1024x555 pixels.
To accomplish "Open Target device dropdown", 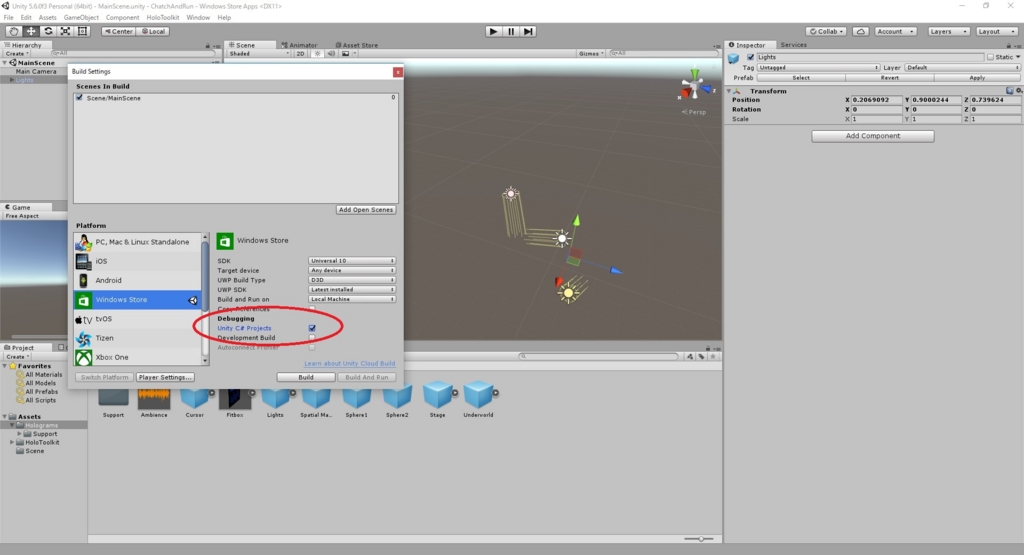I will (351, 270).
